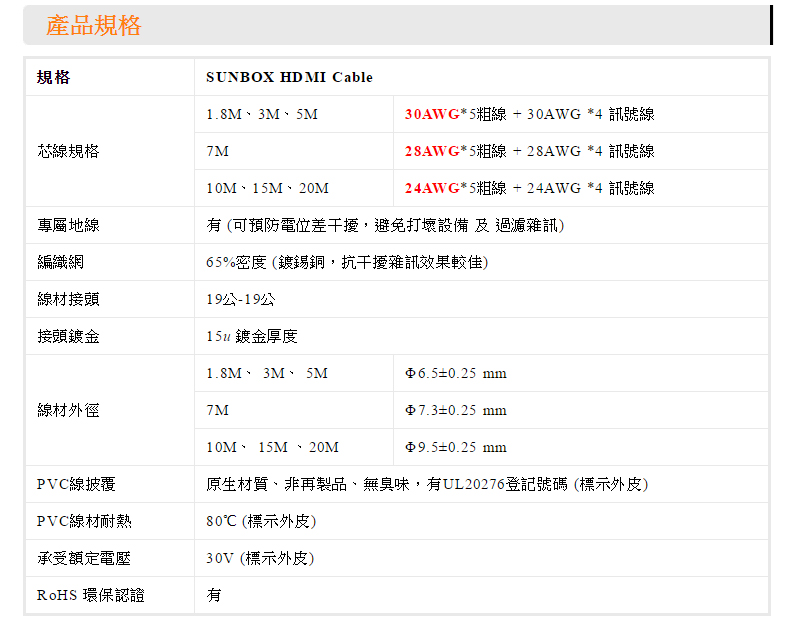Select the 線材接頭 row label

click(x=68, y=299)
